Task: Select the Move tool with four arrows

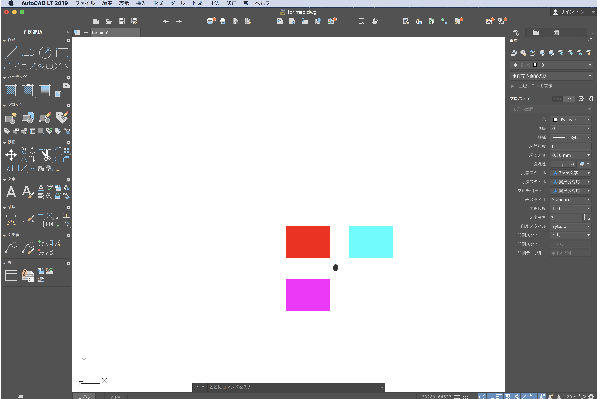Action: pos(11,155)
